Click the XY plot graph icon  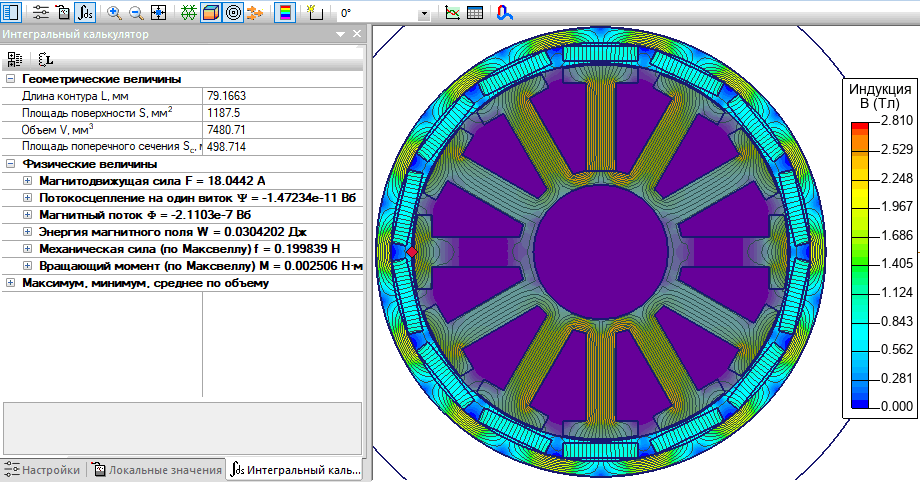453,13
